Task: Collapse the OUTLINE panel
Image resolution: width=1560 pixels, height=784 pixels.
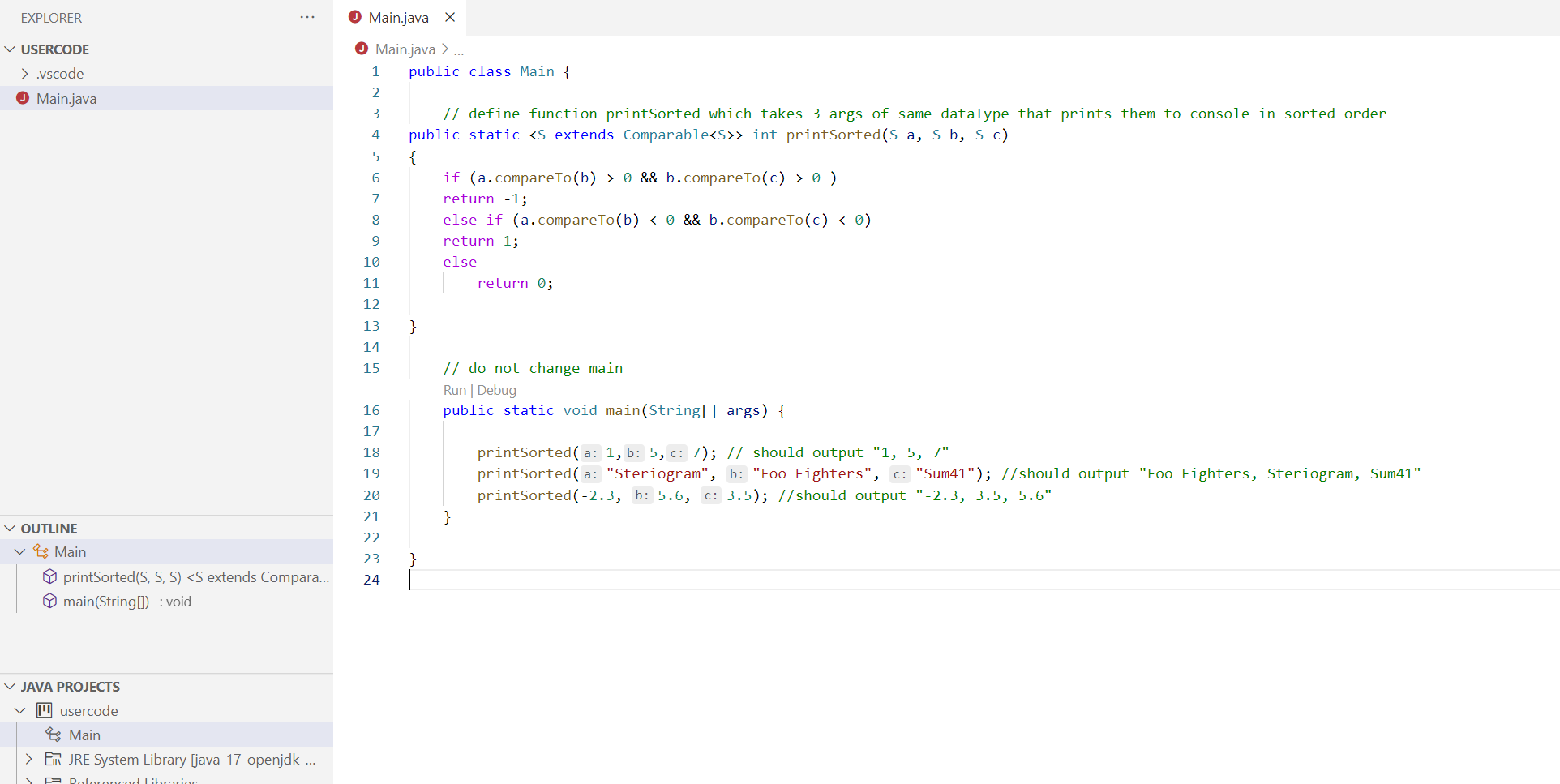Action: tap(10, 528)
